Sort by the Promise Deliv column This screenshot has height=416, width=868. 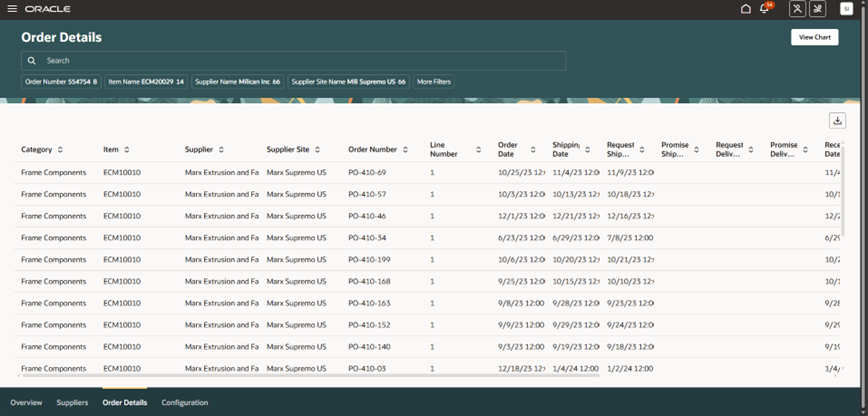(805, 150)
